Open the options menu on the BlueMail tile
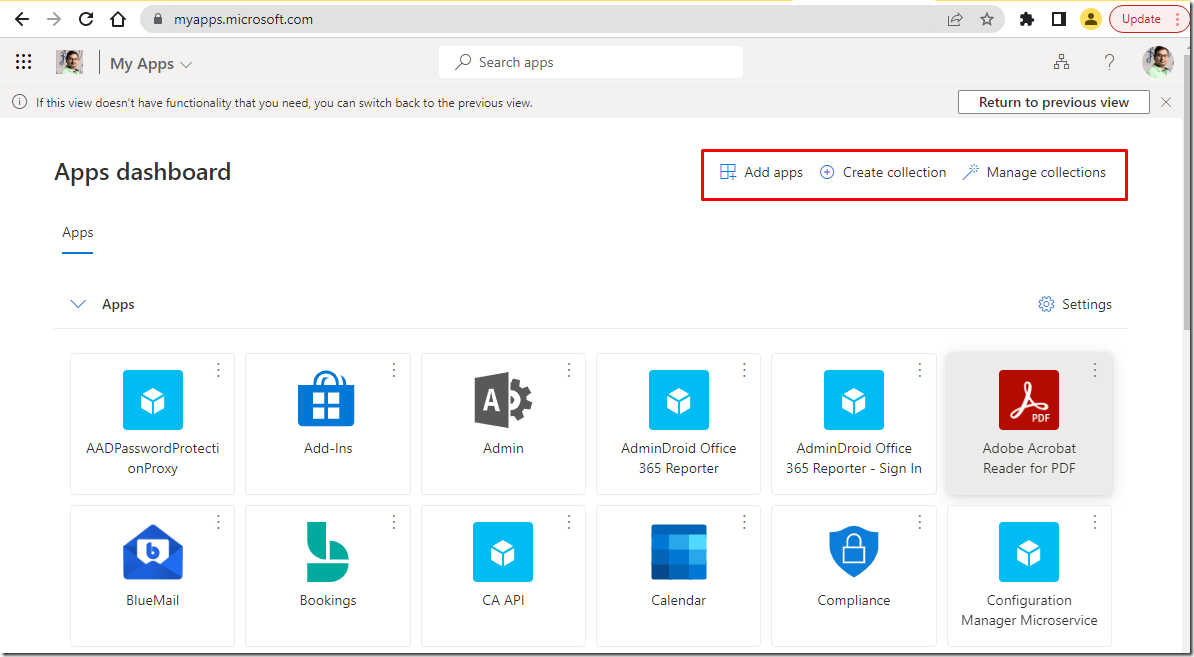The image size is (1194, 657). tap(218, 521)
